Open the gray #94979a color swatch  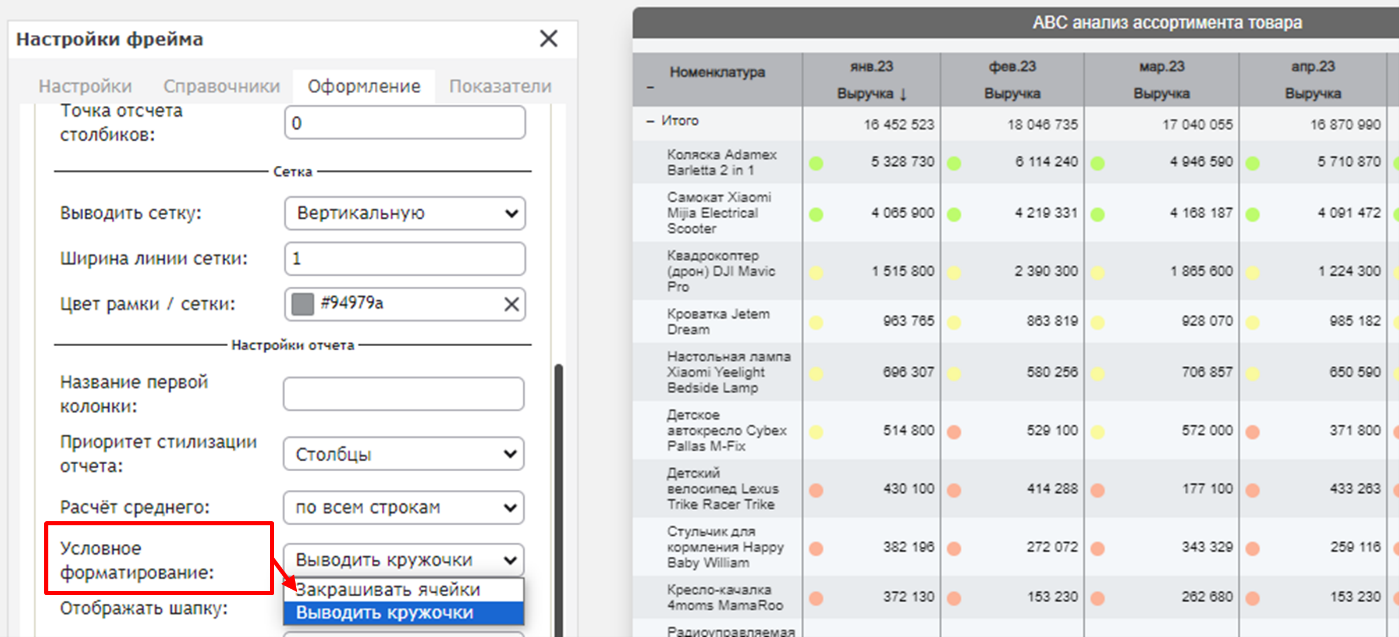pos(301,305)
